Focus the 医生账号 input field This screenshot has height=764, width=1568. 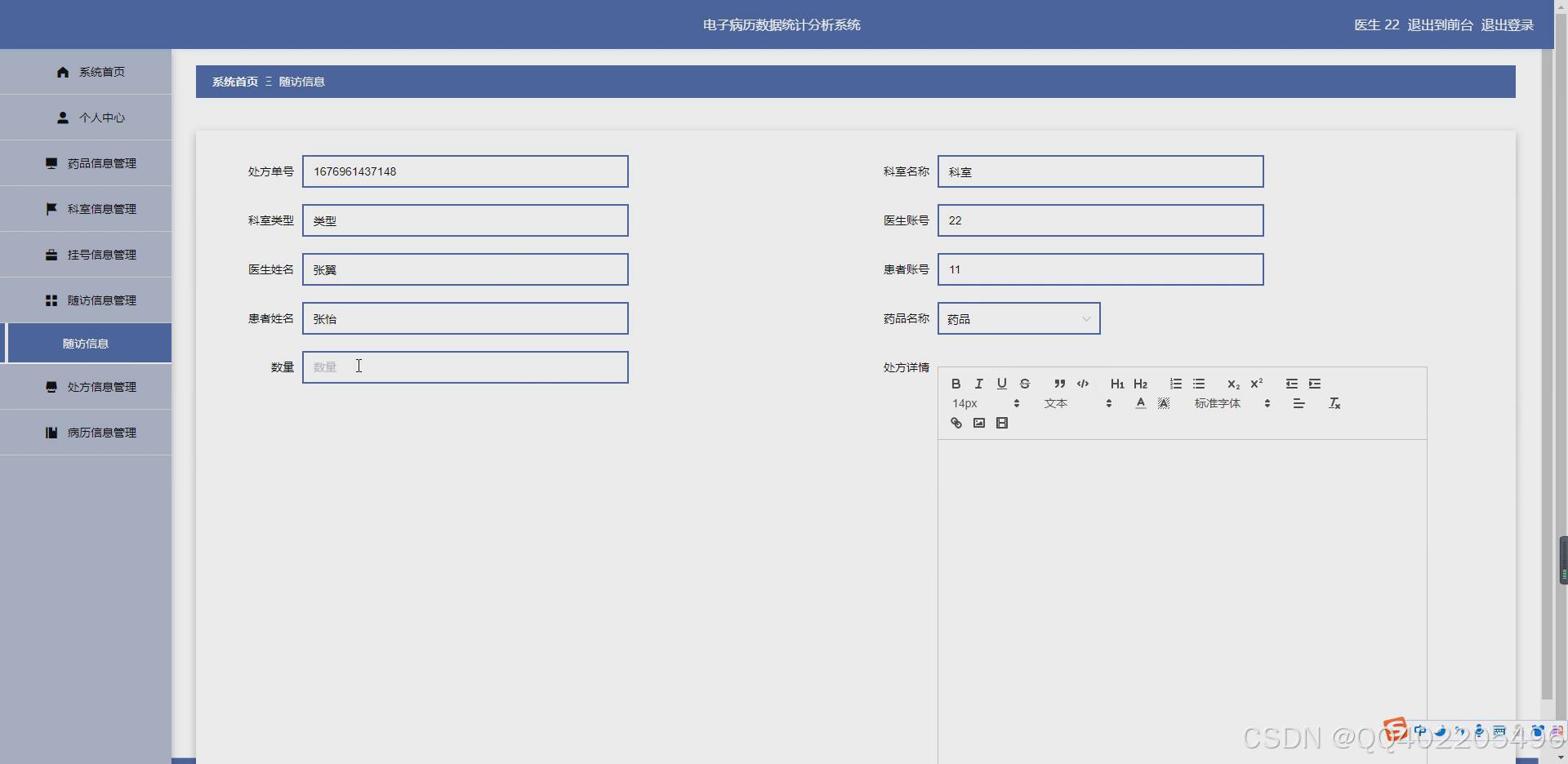(1101, 220)
